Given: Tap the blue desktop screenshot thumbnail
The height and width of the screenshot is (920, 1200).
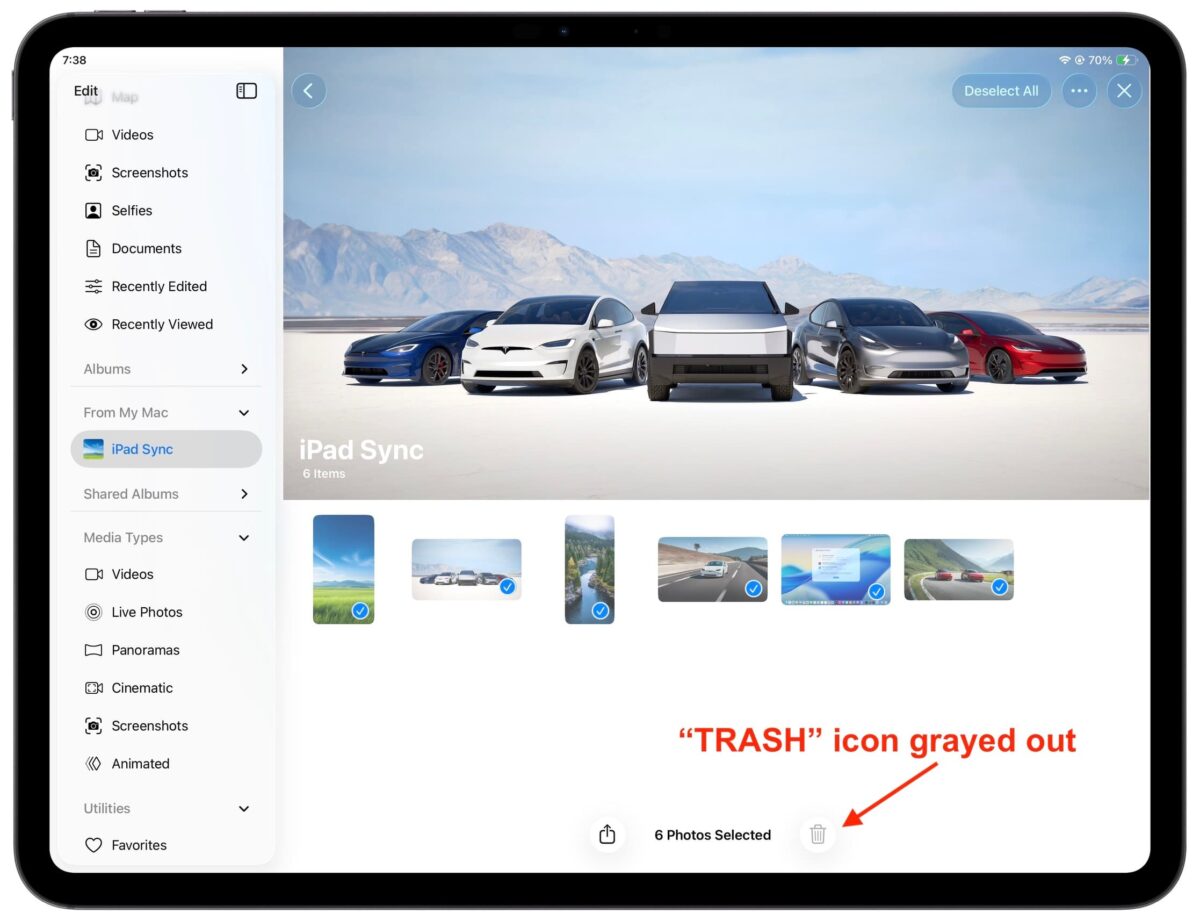Looking at the screenshot, I should (x=835, y=570).
